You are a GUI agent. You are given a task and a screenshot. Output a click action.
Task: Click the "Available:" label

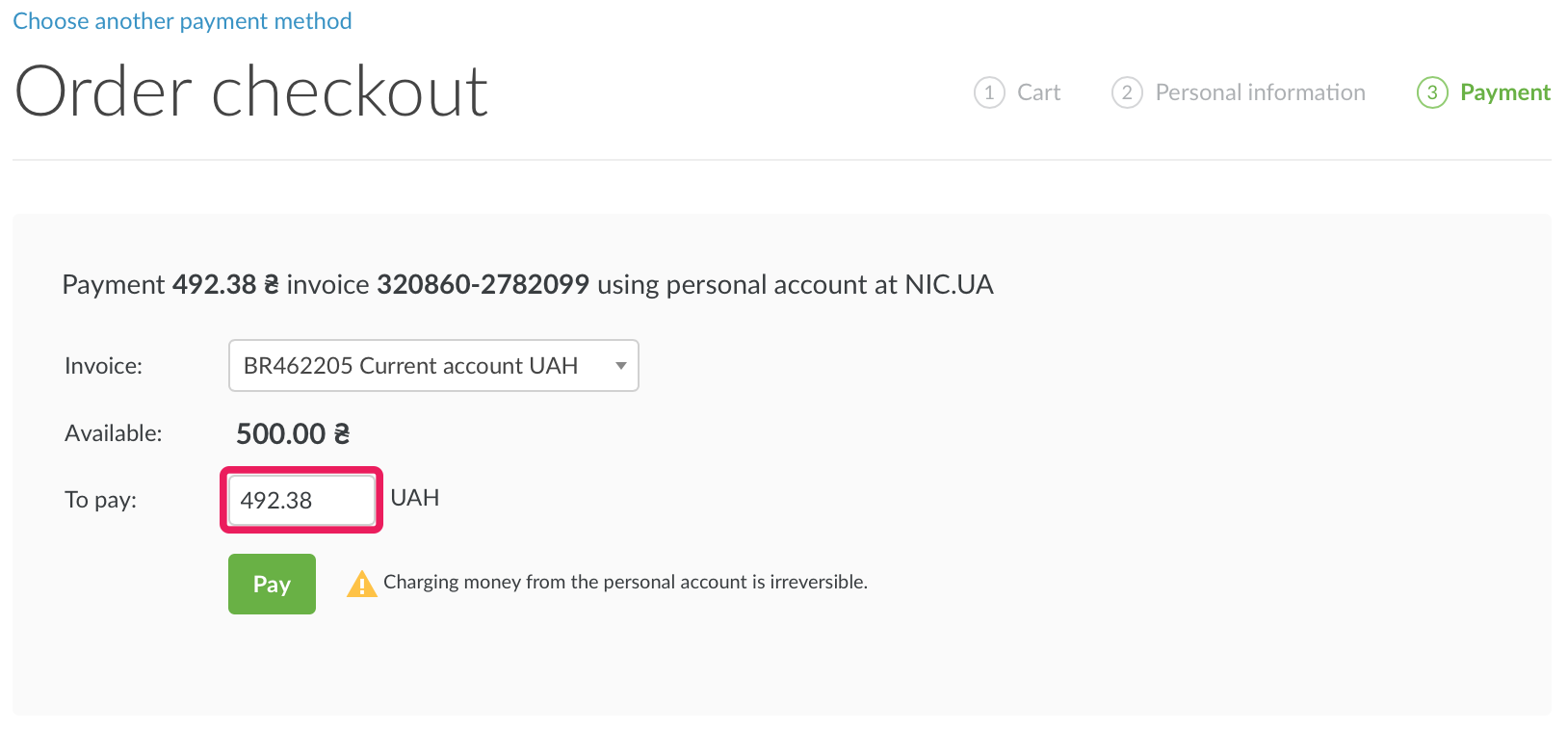113,433
